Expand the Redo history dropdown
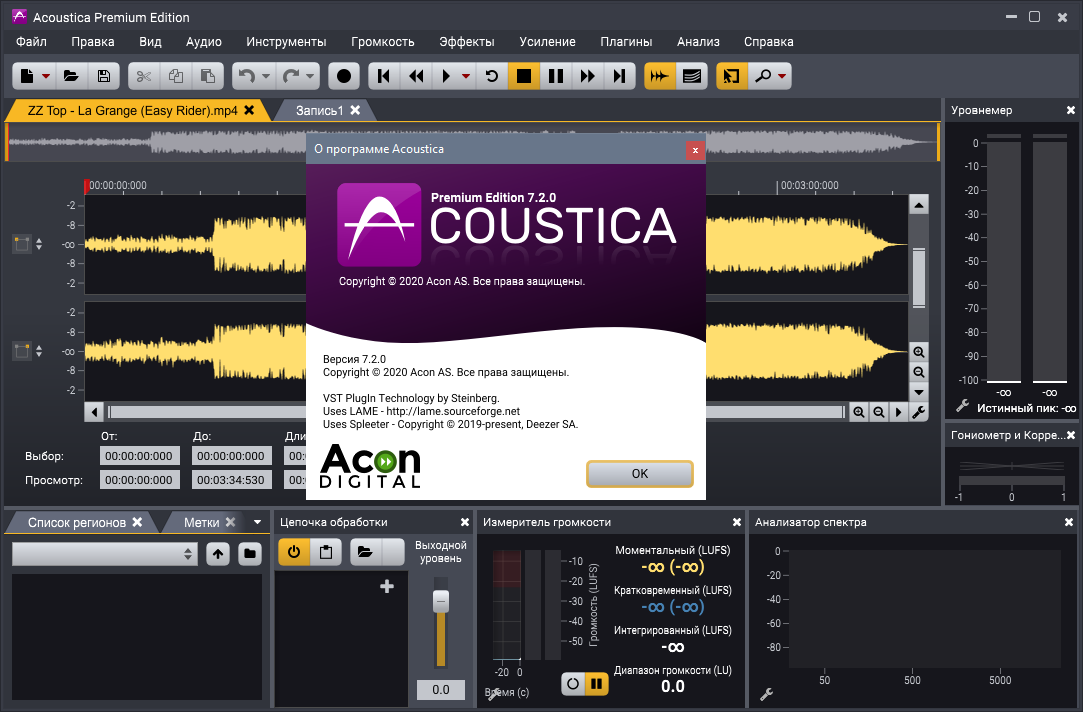 (310, 76)
